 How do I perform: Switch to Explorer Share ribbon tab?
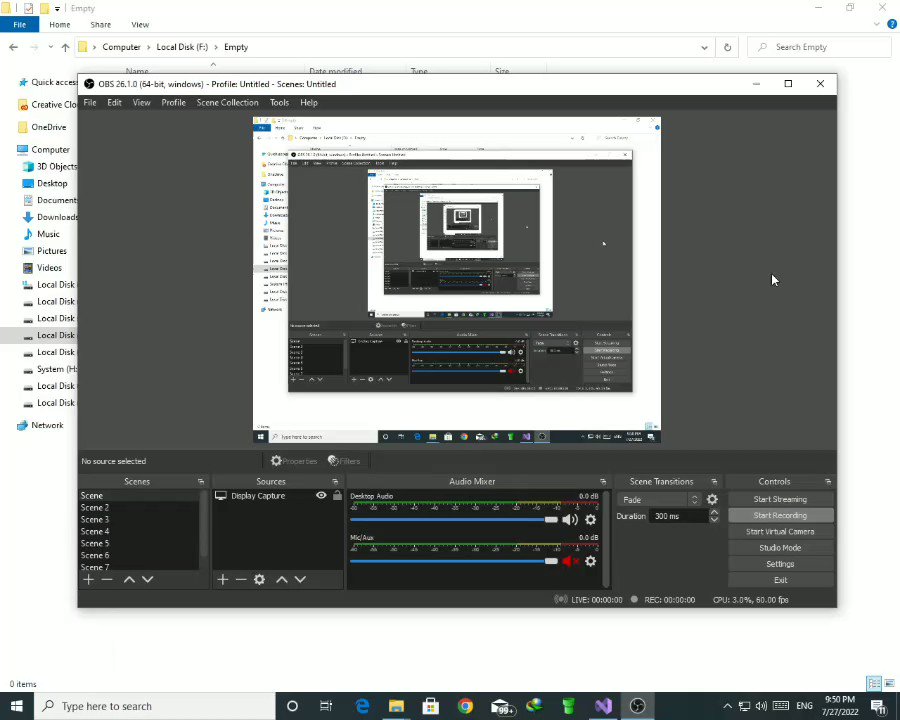click(100, 25)
